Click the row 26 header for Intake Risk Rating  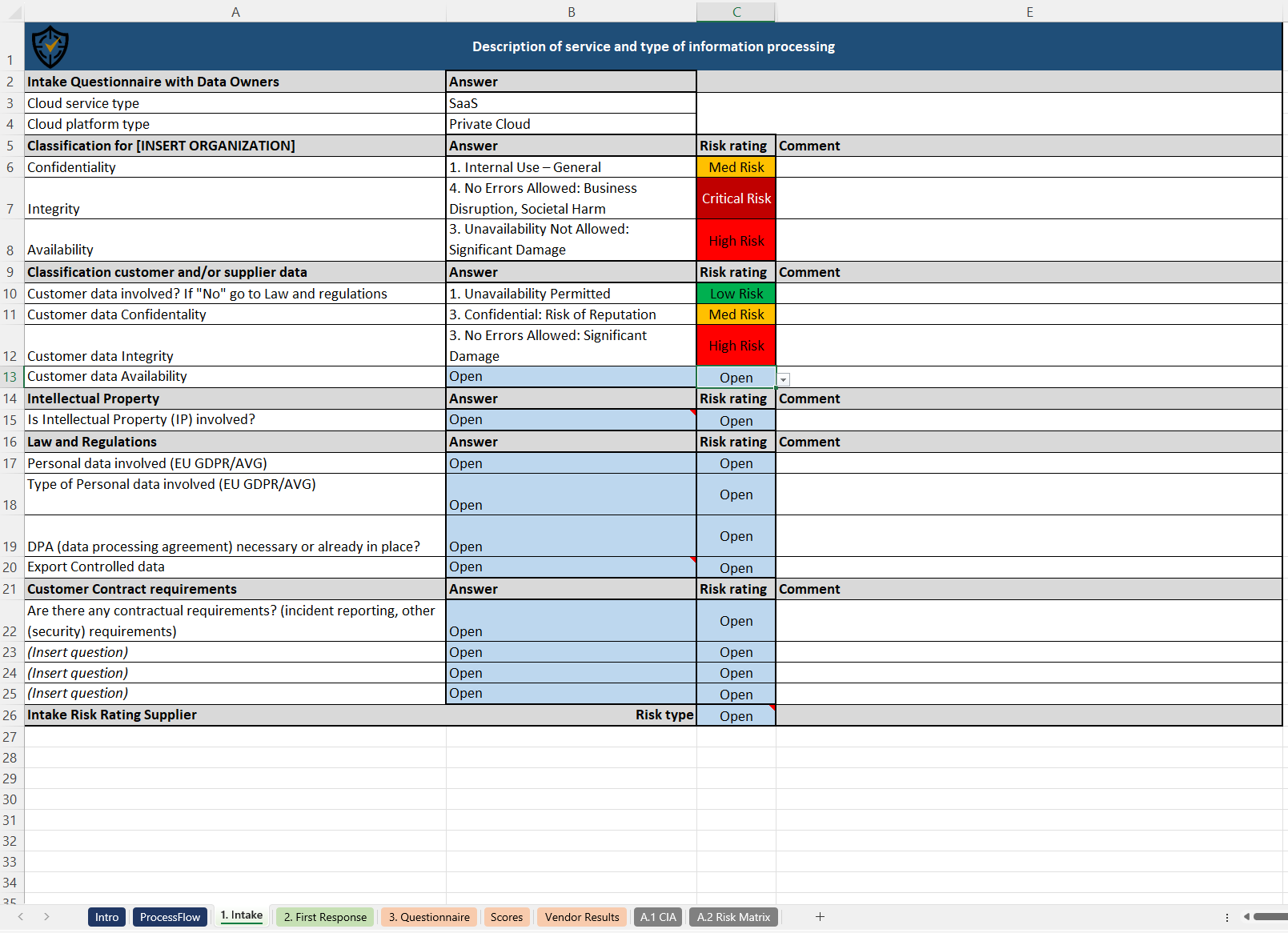coord(10,715)
